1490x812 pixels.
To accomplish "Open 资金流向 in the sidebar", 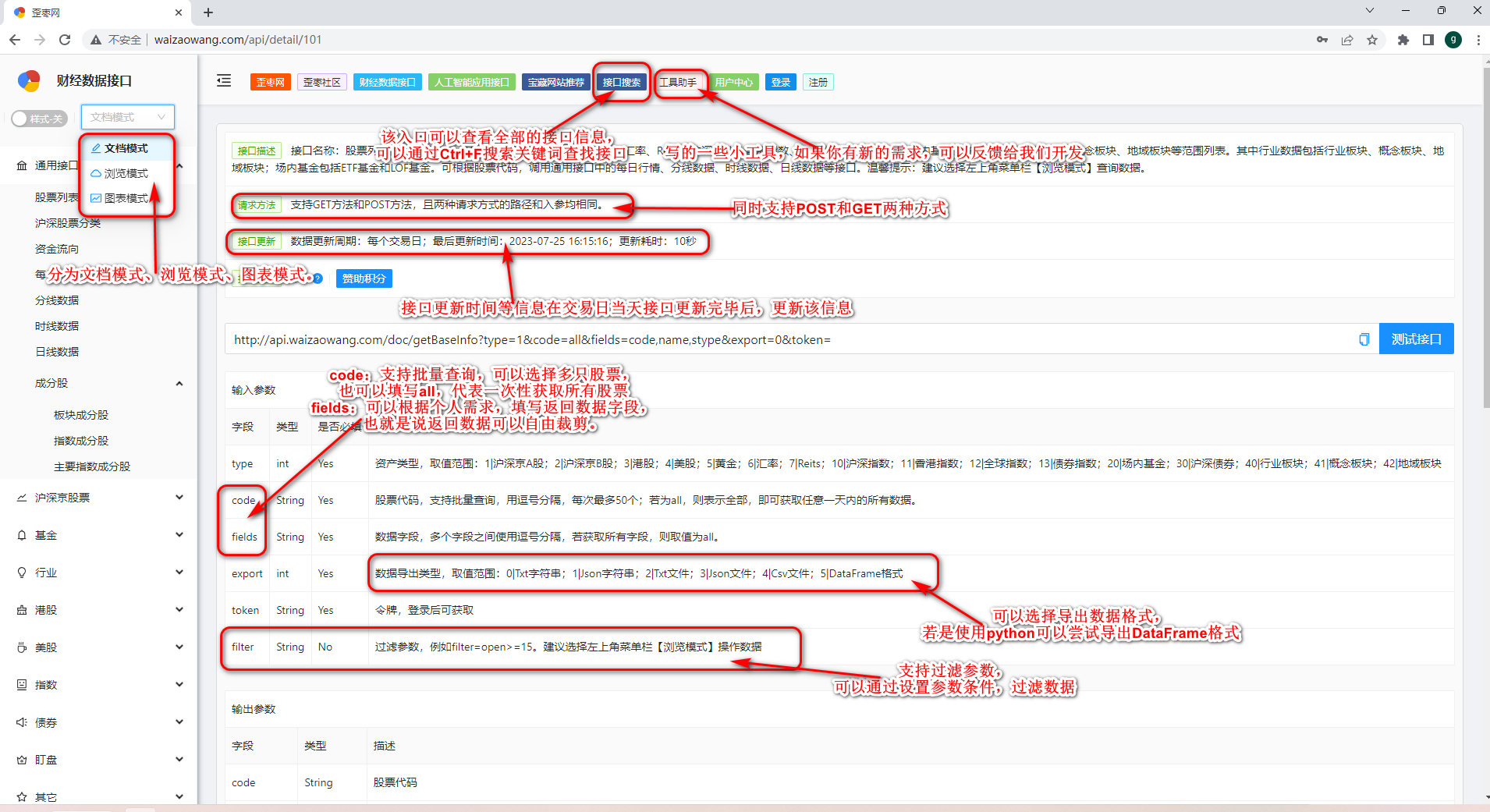I will tap(57, 249).
